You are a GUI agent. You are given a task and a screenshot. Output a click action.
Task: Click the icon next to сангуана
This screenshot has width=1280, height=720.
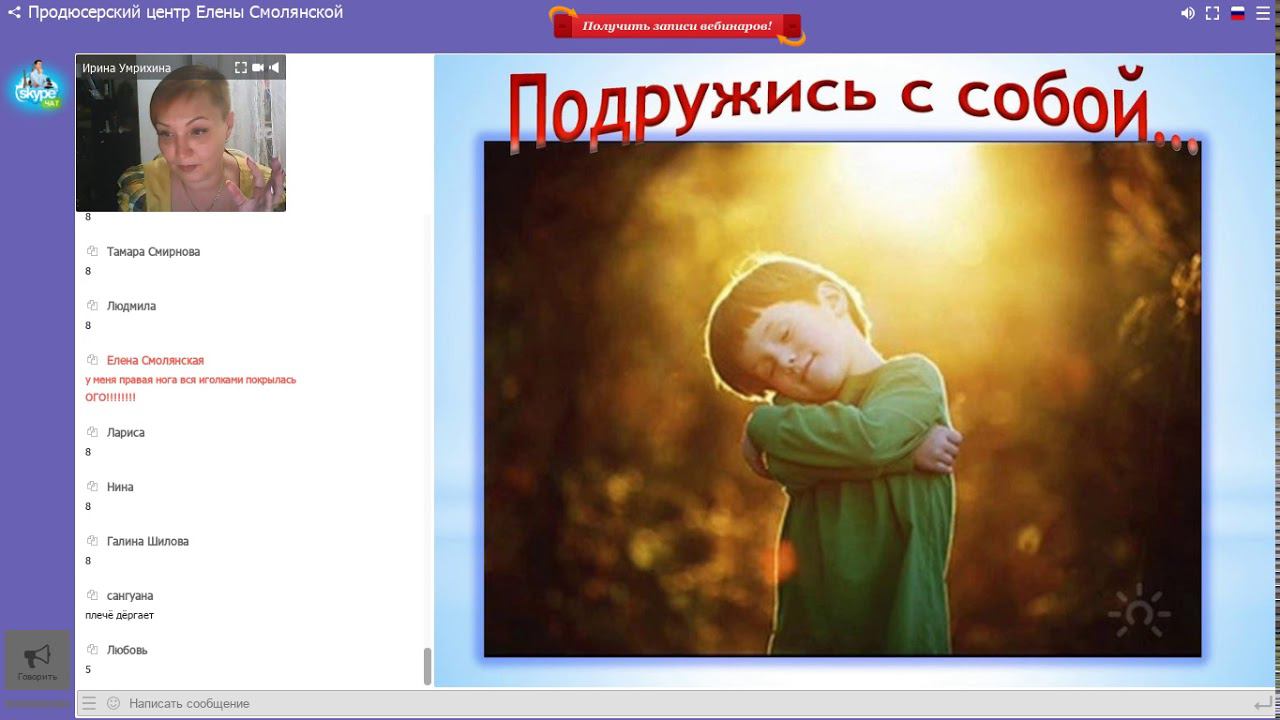pos(92,596)
